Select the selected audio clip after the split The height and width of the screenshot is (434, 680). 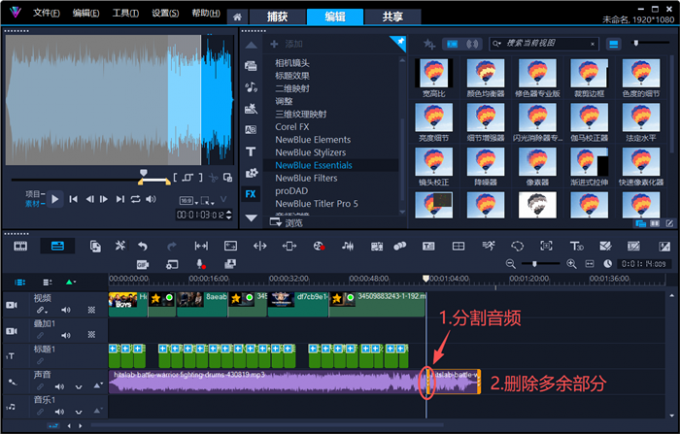click(x=454, y=381)
